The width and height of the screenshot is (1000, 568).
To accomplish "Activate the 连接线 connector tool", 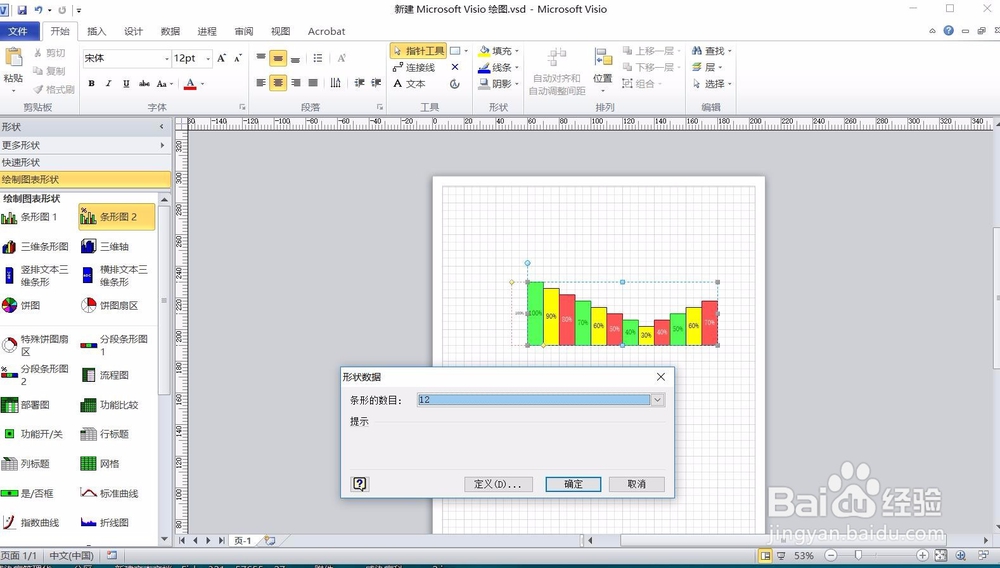I will (x=414, y=68).
